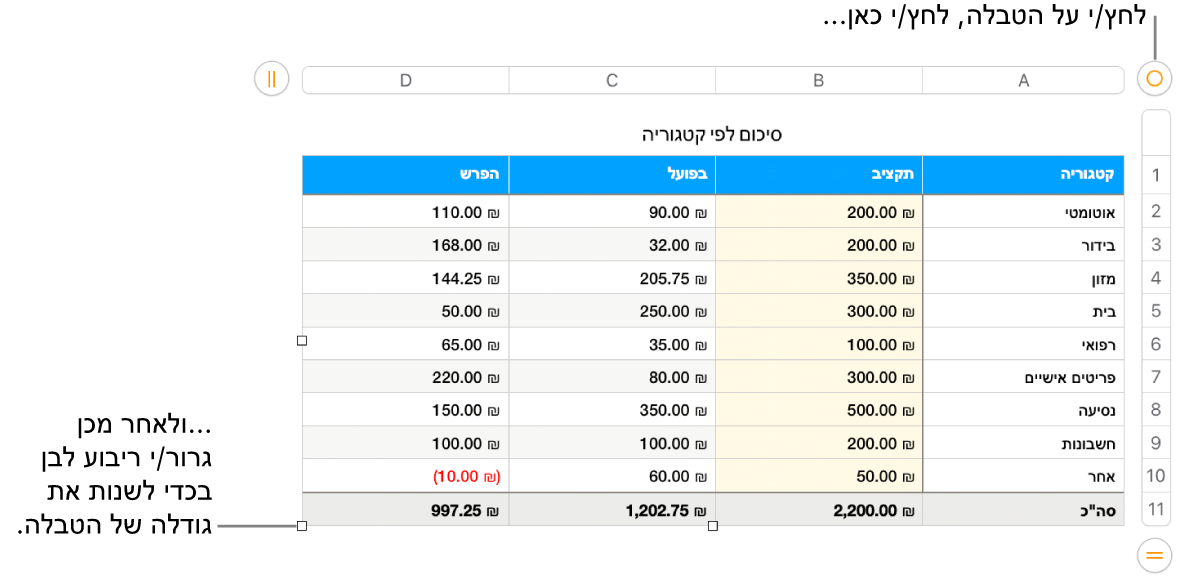Click the 144.25 difference cell
The image size is (1181, 580).
pyautogui.click(x=406, y=278)
